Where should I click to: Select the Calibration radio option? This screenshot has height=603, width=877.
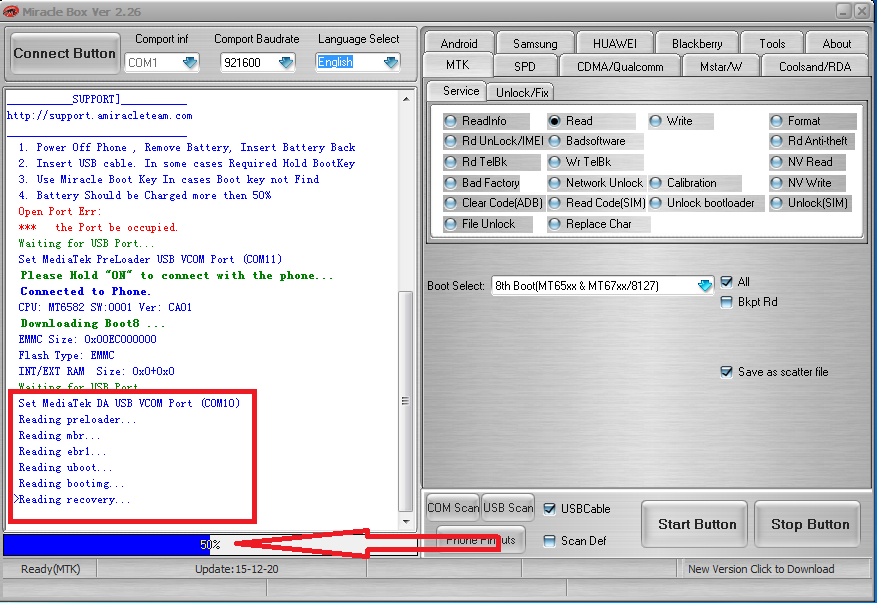point(694,183)
